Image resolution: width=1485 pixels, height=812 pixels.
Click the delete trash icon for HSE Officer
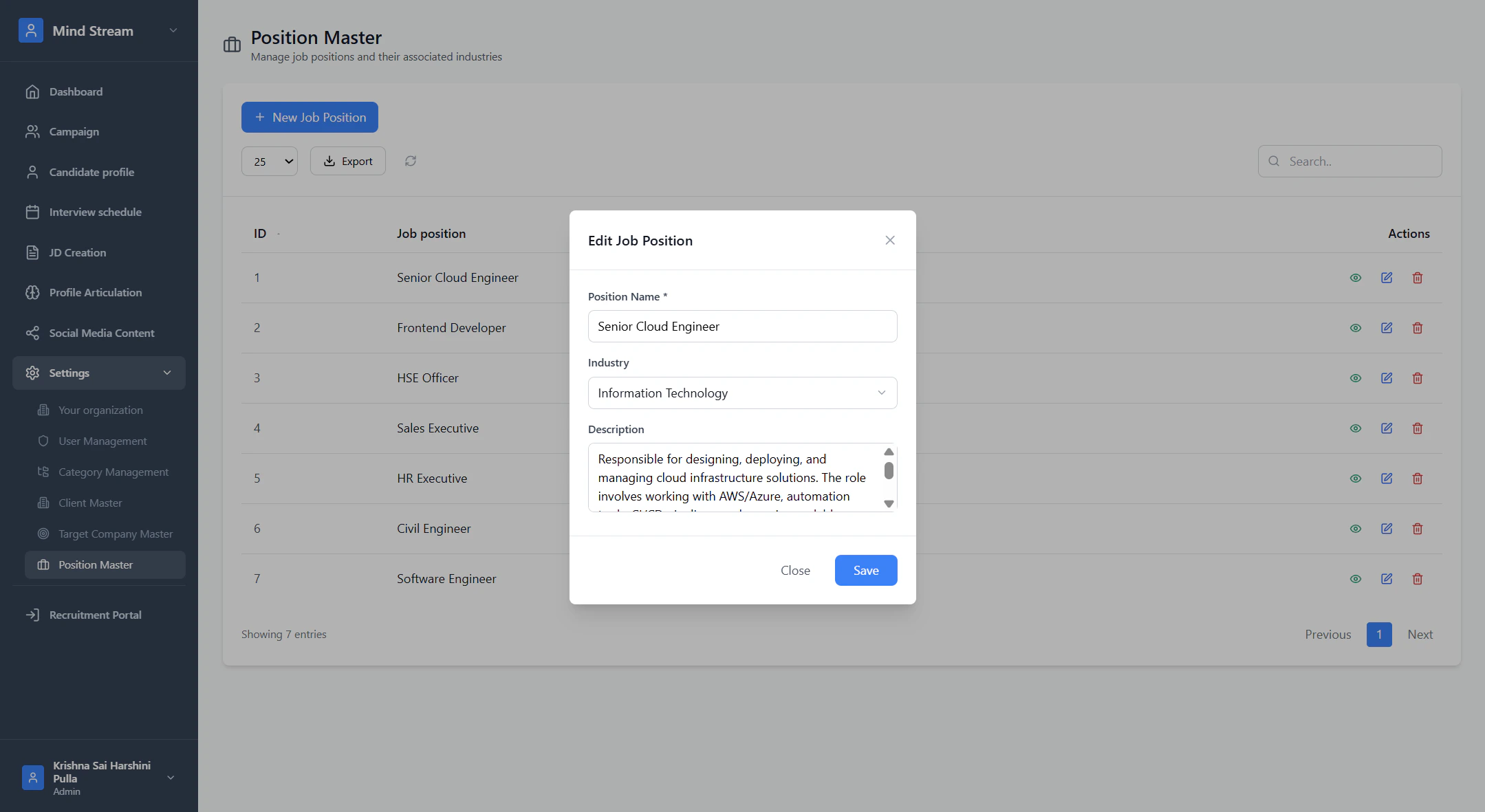(x=1418, y=378)
